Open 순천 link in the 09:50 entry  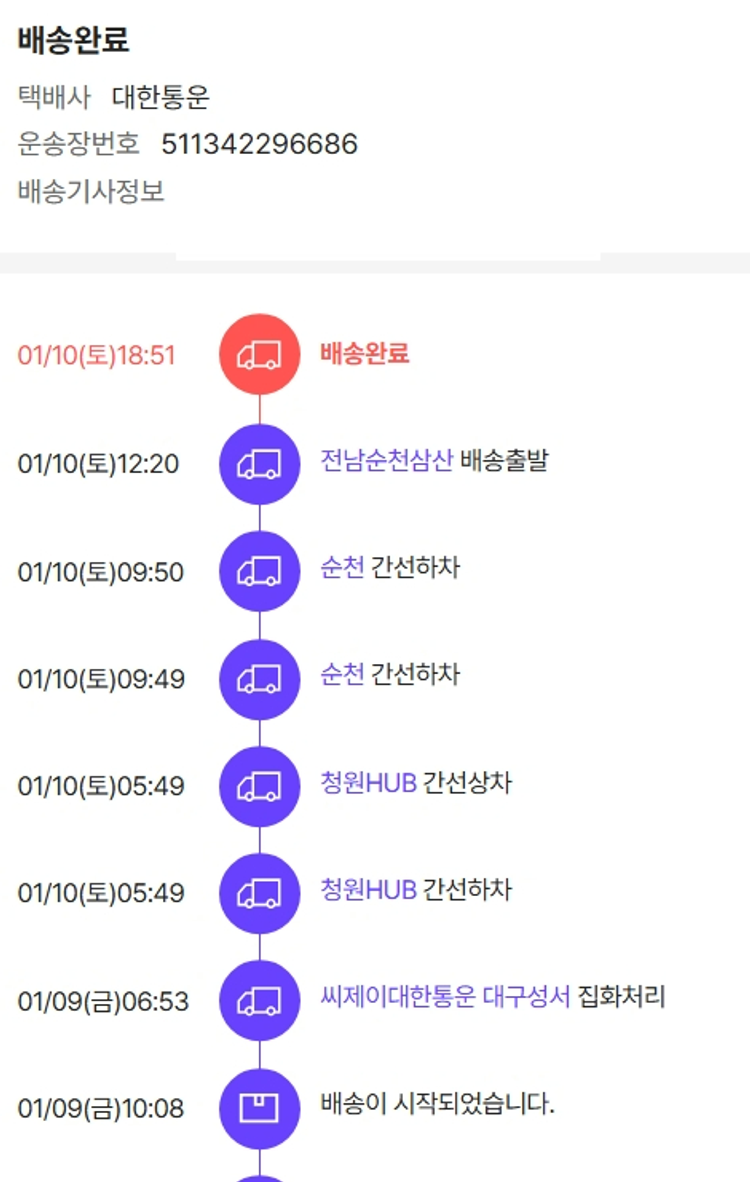[x=342, y=568]
